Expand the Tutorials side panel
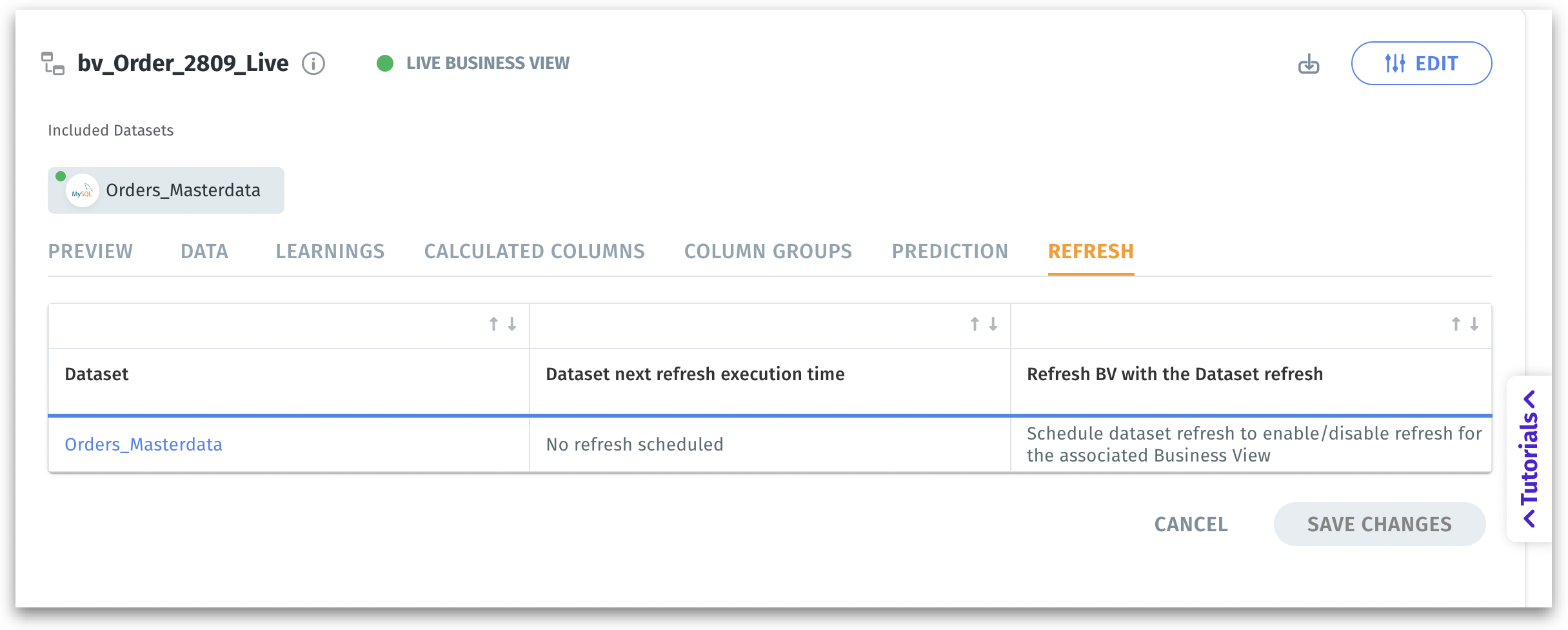This screenshot has width=1568, height=630. 1529,458
